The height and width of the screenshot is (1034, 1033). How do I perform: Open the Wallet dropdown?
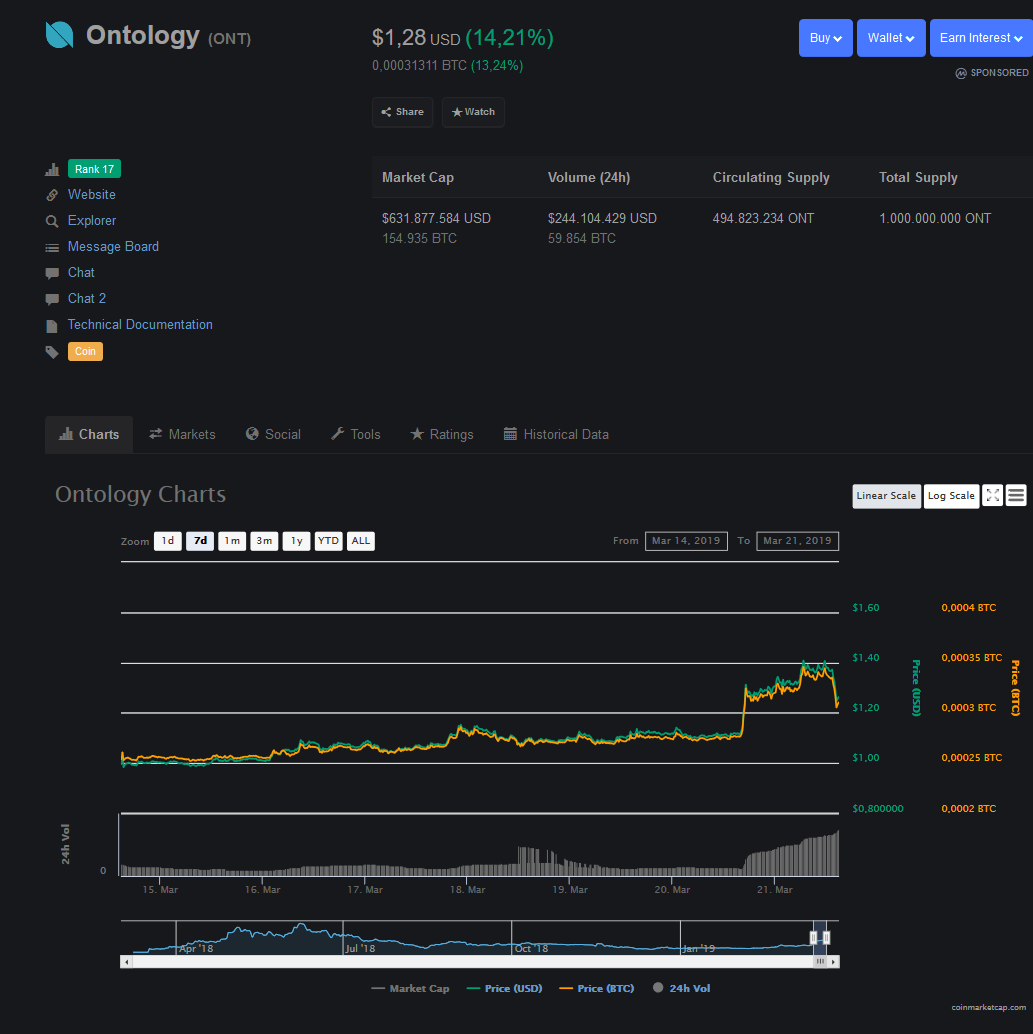click(891, 38)
